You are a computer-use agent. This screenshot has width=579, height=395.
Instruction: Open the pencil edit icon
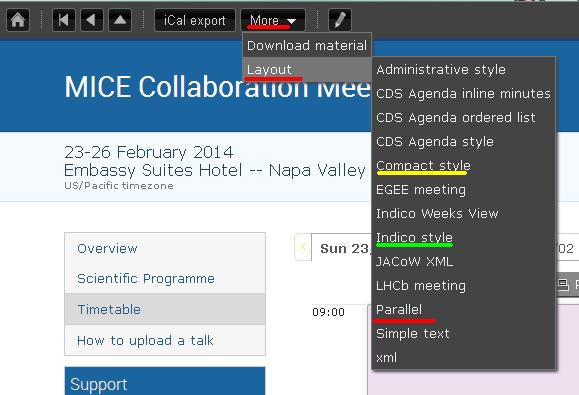click(340, 20)
